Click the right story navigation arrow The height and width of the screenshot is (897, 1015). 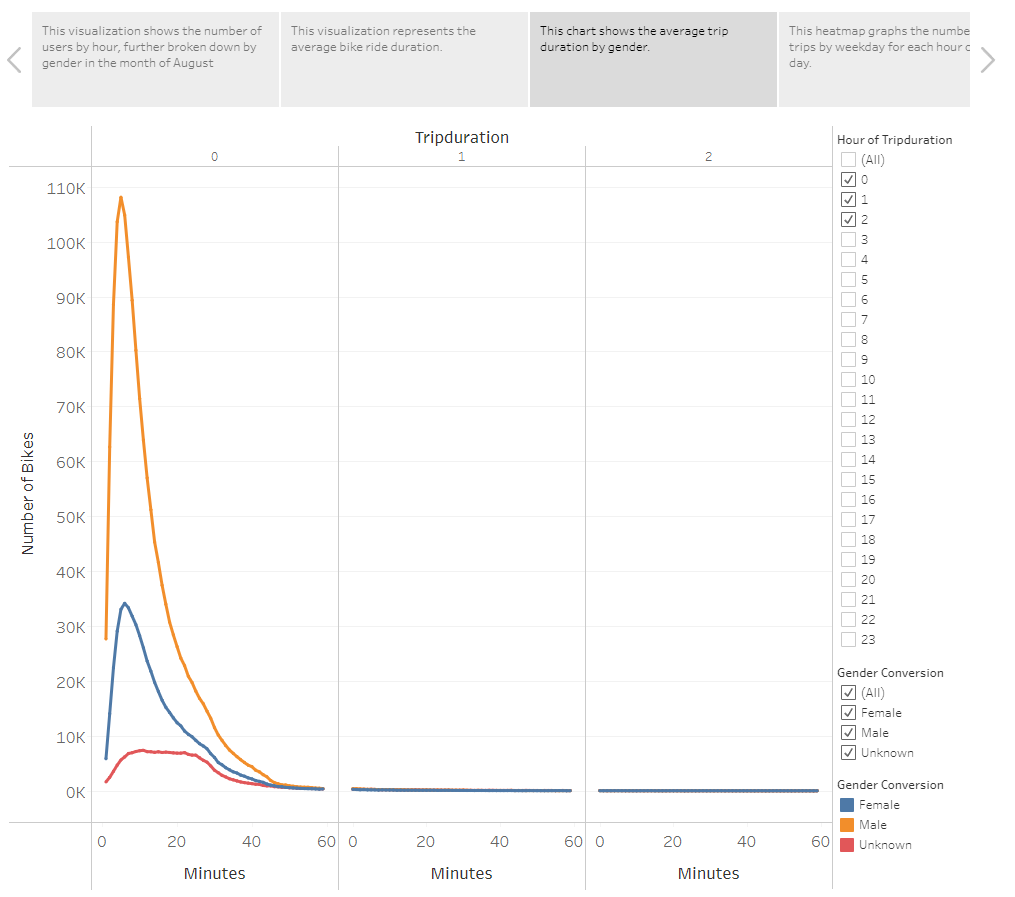click(x=988, y=60)
